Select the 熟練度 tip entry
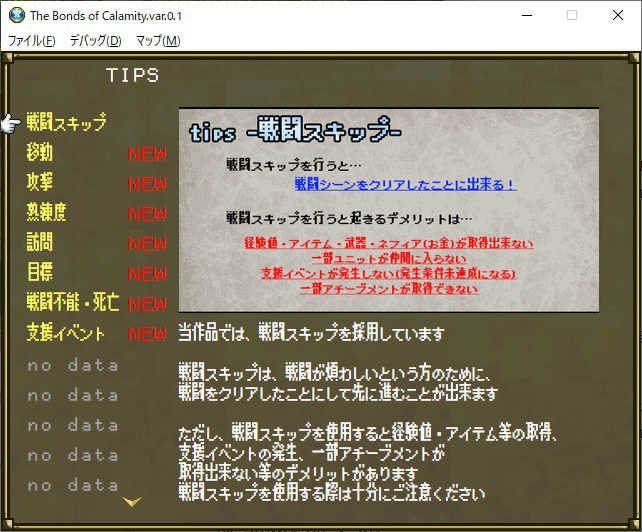642x532 pixels. tap(46, 212)
